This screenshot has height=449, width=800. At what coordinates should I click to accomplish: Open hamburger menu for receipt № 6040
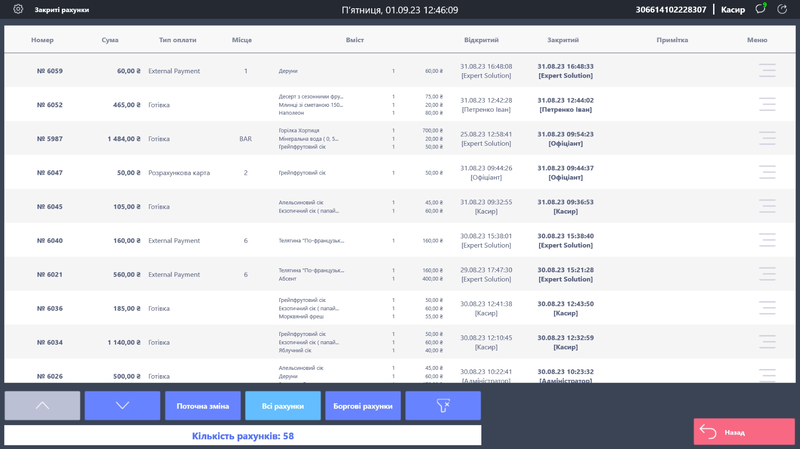[x=767, y=240]
